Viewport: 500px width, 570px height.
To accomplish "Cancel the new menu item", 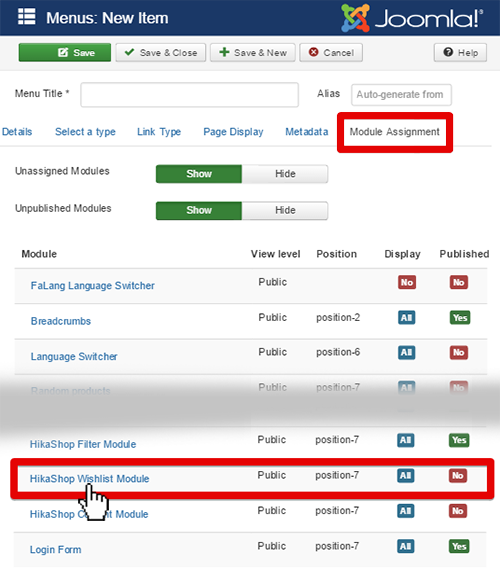I will 331,53.
